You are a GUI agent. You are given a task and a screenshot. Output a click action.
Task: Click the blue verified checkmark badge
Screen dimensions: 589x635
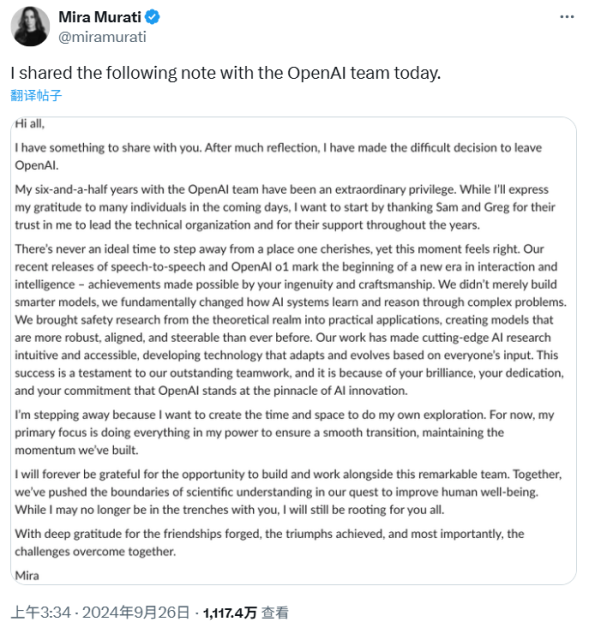tap(153, 17)
